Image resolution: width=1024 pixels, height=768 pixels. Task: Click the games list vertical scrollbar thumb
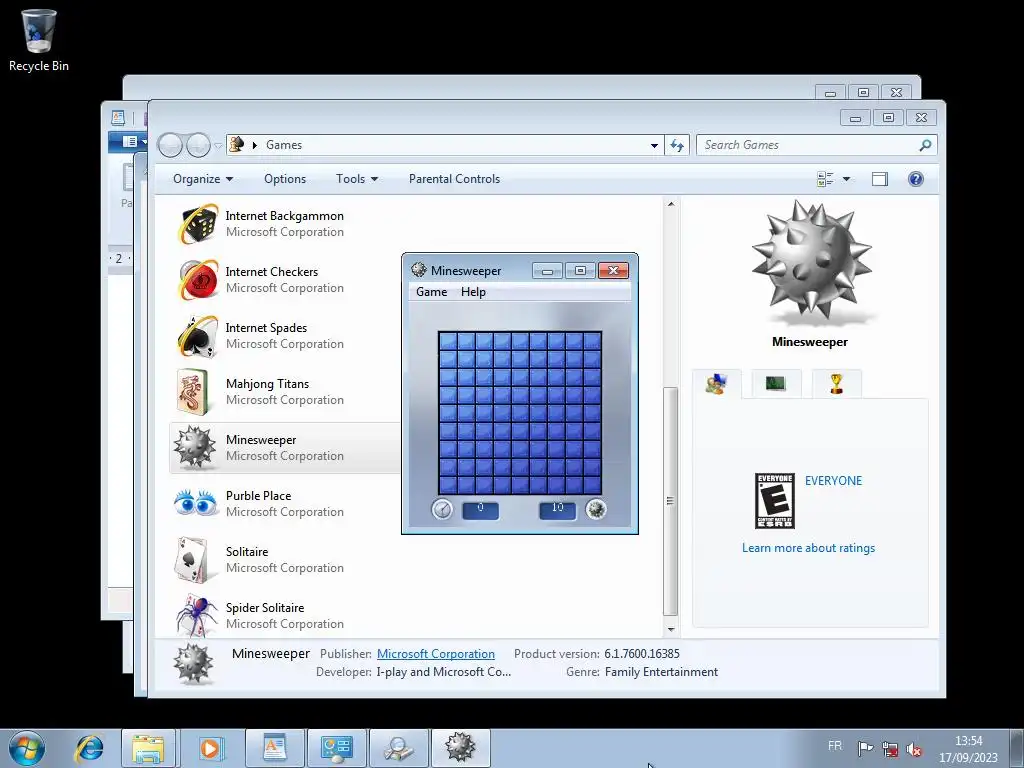click(670, 501)
